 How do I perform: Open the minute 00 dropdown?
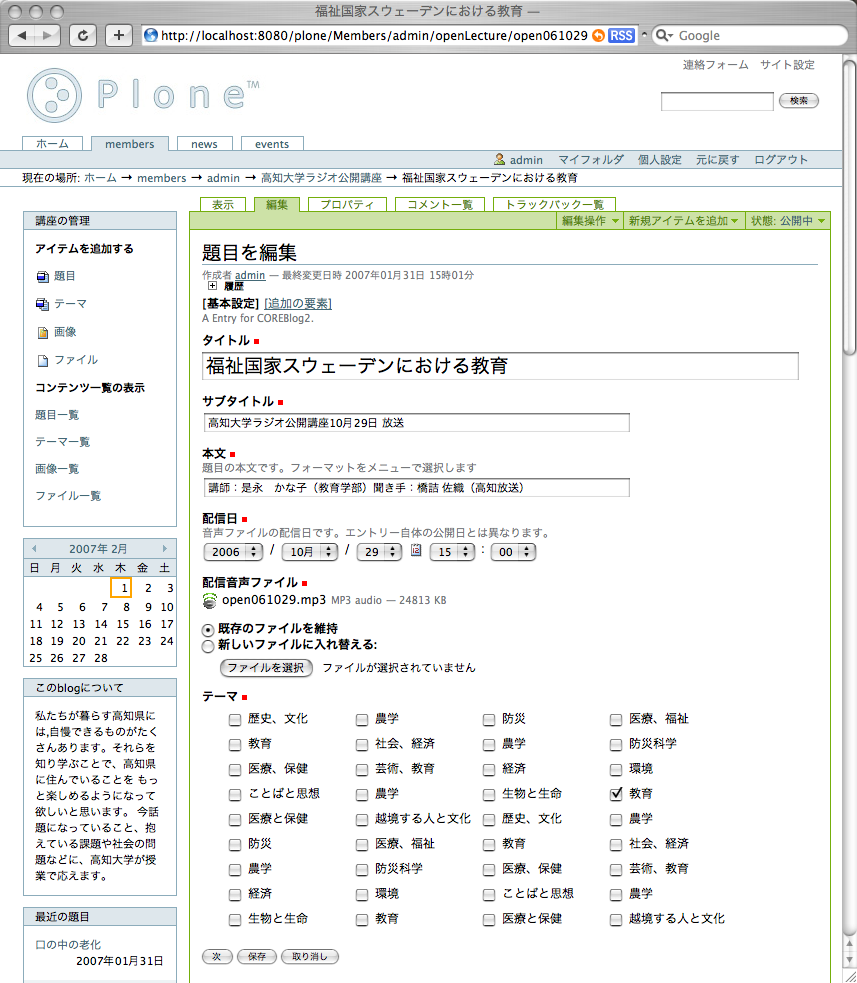point(513,552)
